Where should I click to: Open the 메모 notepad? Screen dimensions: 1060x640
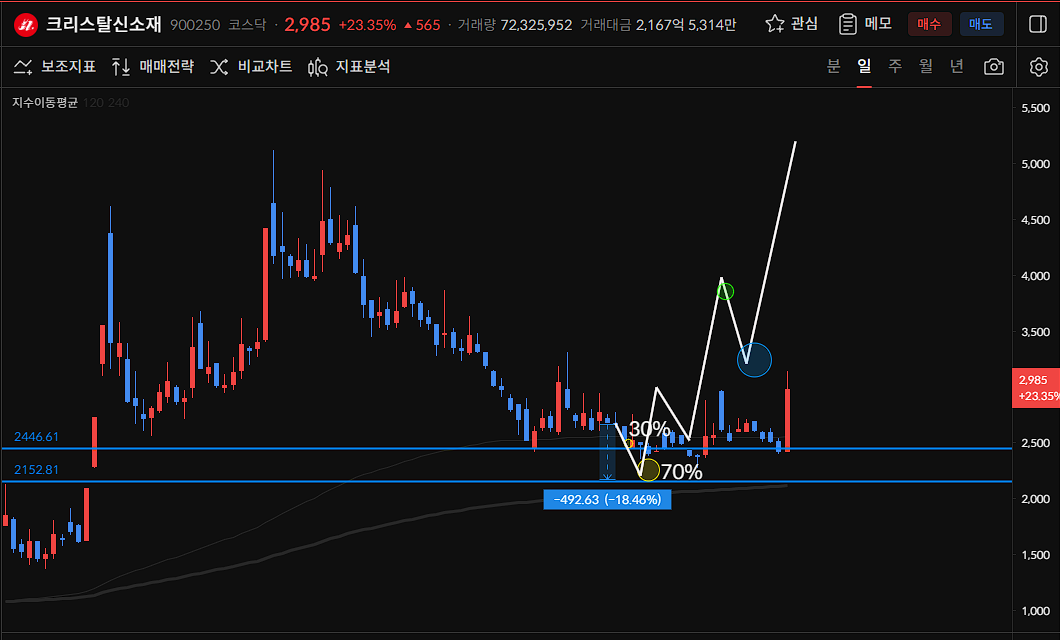[x=866, y=24]
